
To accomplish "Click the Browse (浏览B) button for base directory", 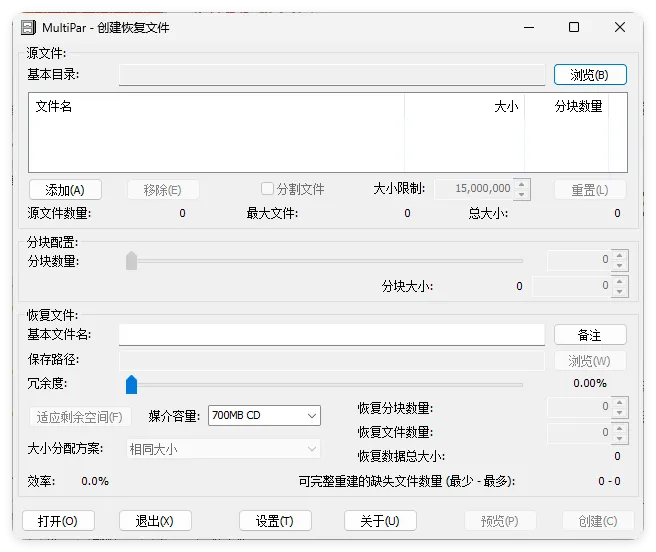I will (x=589, y=75).
